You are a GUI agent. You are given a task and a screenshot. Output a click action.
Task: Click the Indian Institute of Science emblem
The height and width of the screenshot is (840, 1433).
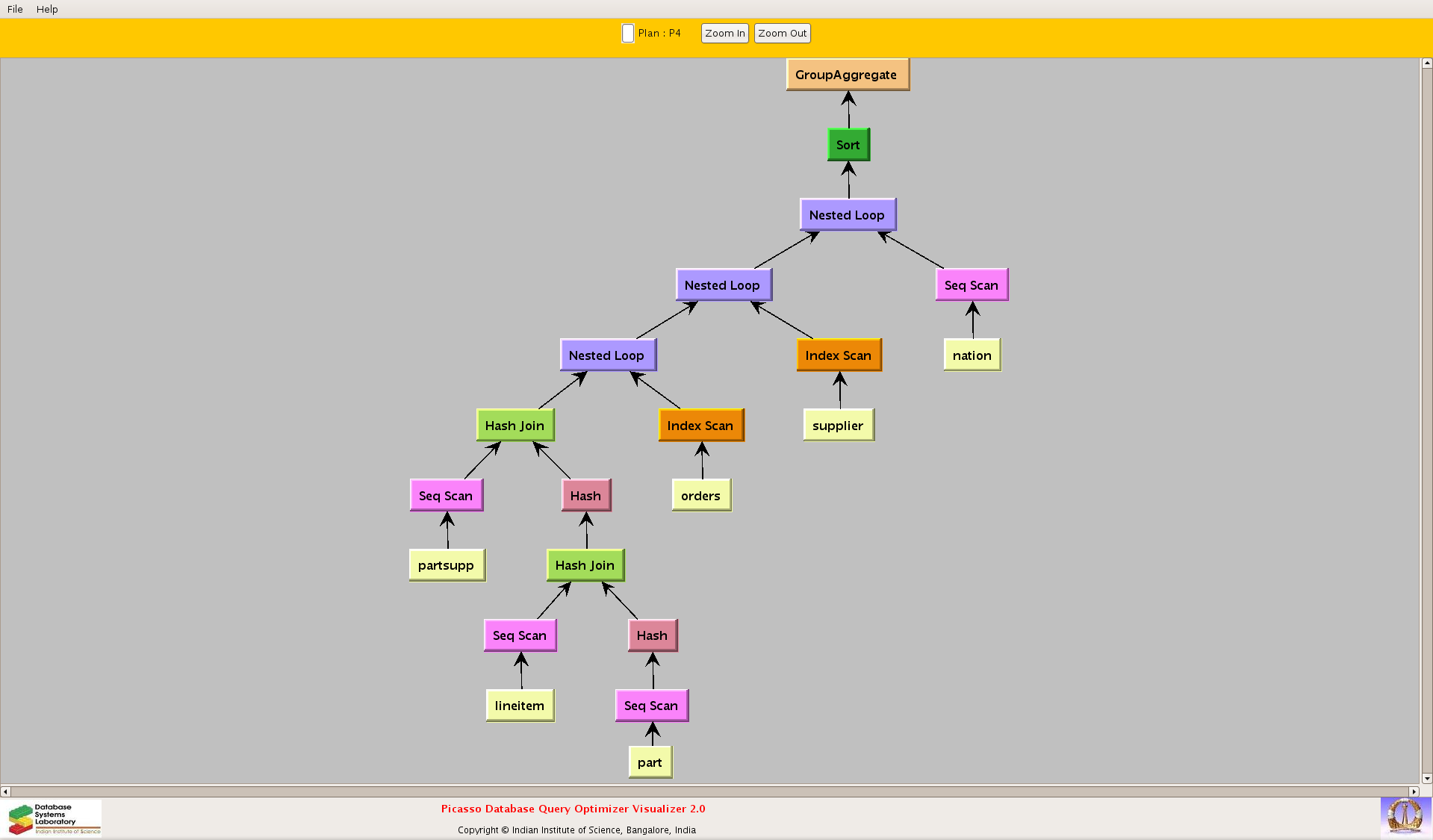pos(1405,816)
